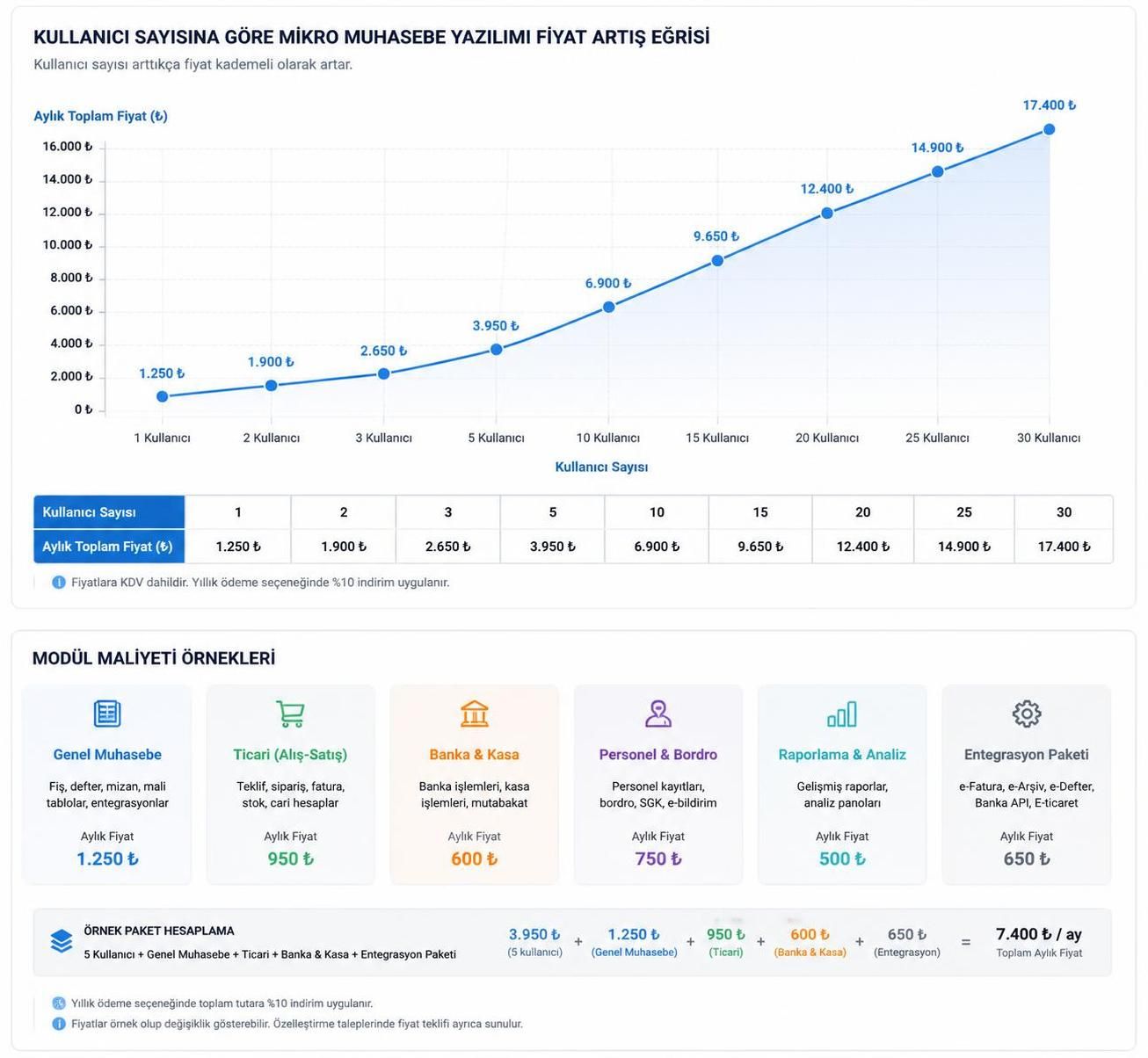Click the percent icon by yearly discount note
This screenshot has height=1058, width=1148.
[x=59, y=1004]
